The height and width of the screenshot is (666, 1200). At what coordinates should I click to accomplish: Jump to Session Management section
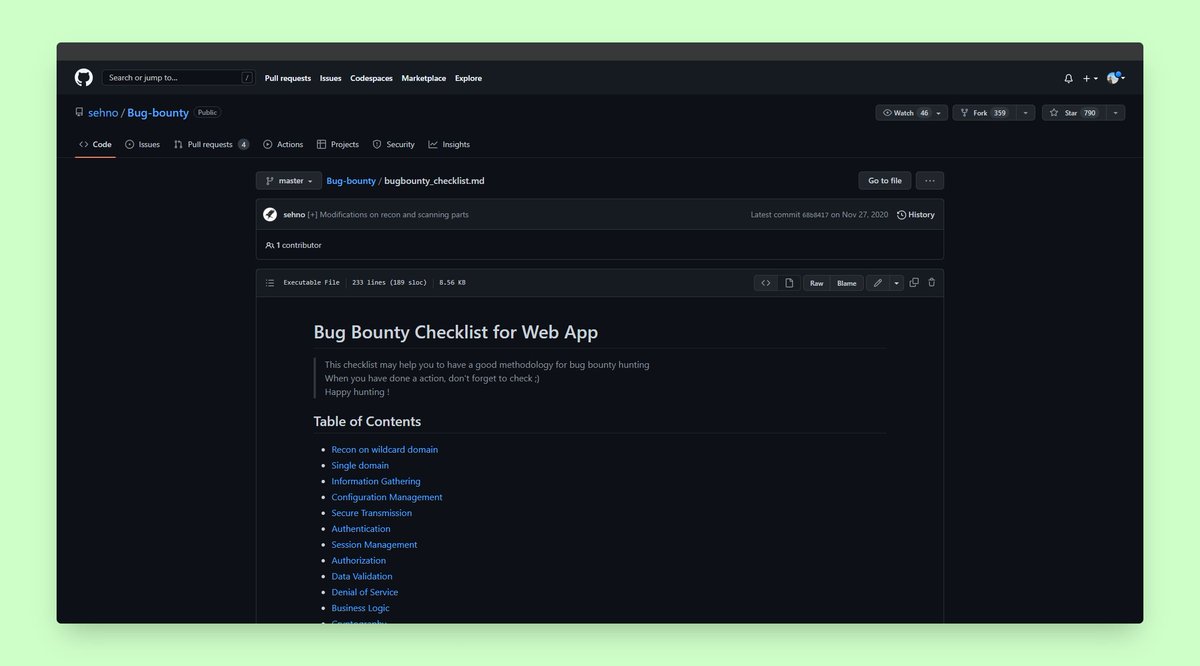(375, 545)
